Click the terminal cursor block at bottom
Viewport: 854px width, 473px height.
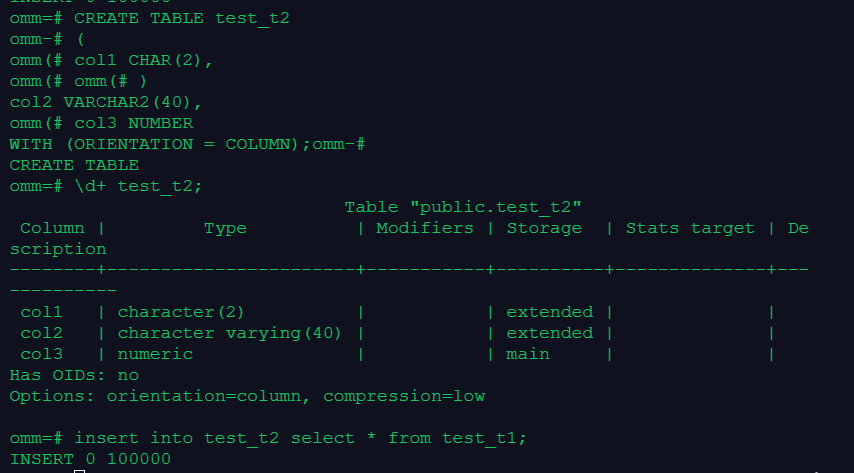click(80, 471)
